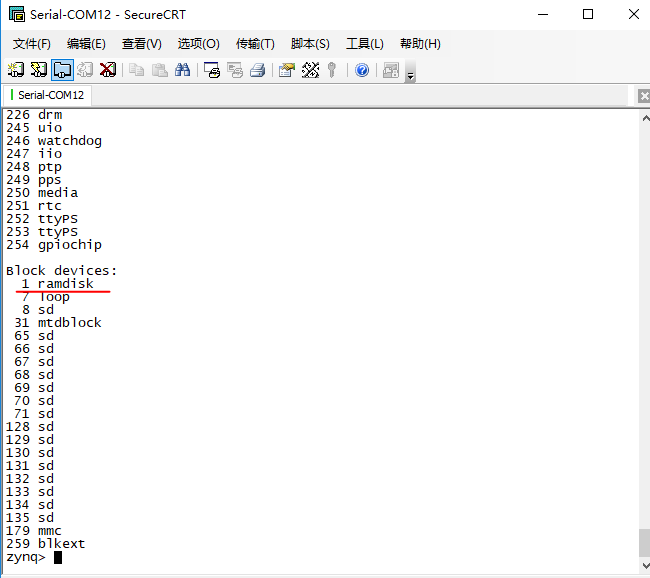Click the '252 ttyPS' line
This screenshot has height=578, width=650.
42,219
